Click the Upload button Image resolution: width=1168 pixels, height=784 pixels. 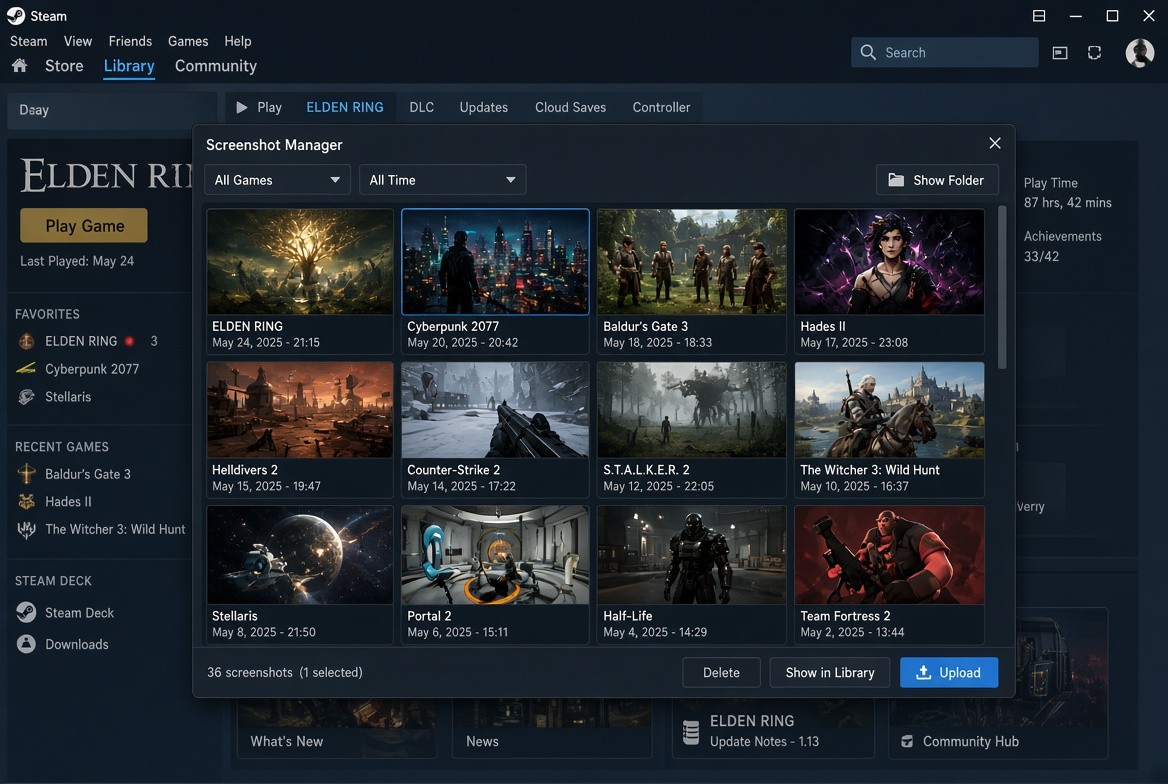pyautogui.click(x=949, y=672)
